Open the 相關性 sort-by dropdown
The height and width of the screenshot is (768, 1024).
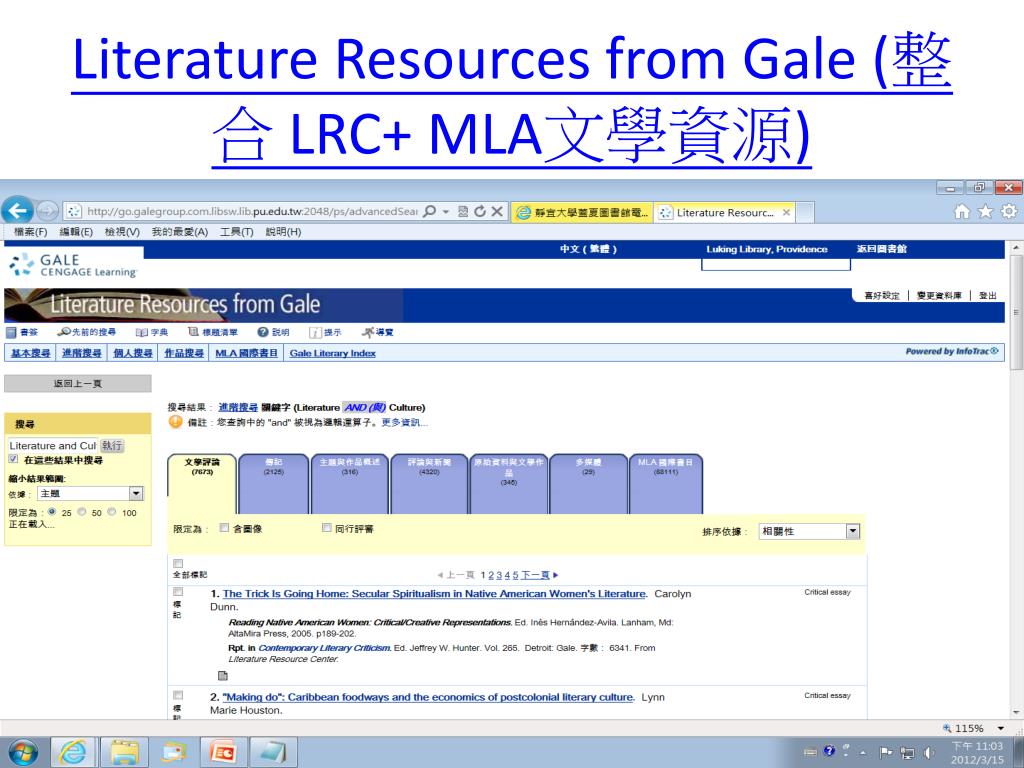pos(809,532)
